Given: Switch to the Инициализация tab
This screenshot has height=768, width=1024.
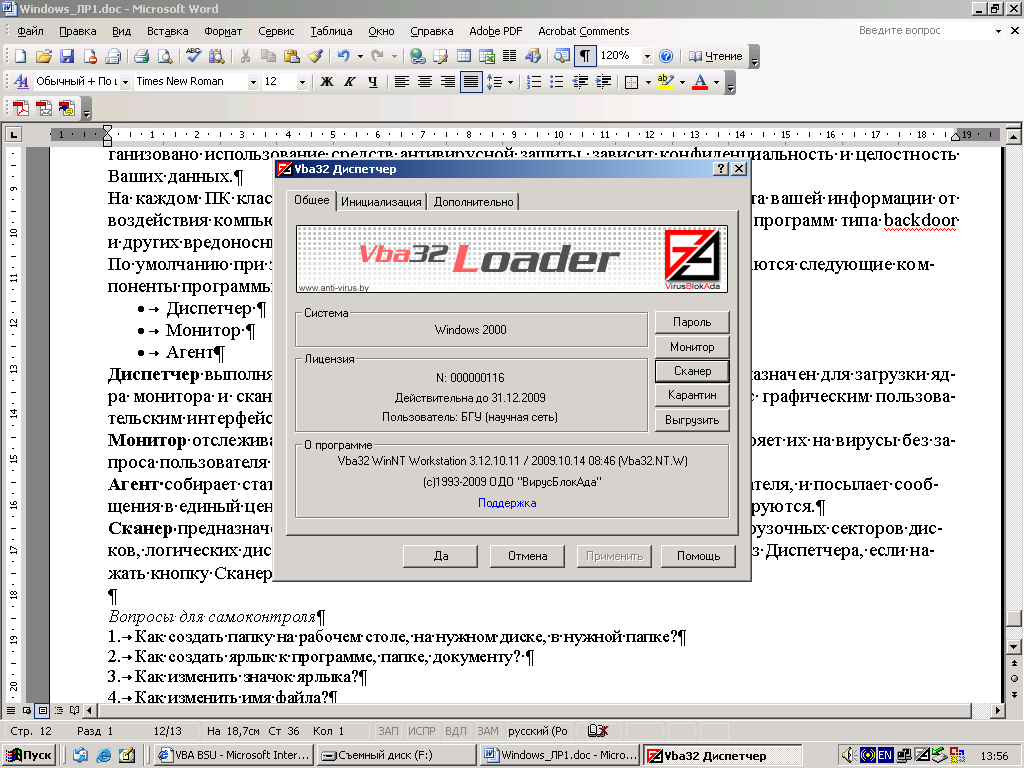Looking at the screenshot, I should pyautogui.click(x=381, y=202).
